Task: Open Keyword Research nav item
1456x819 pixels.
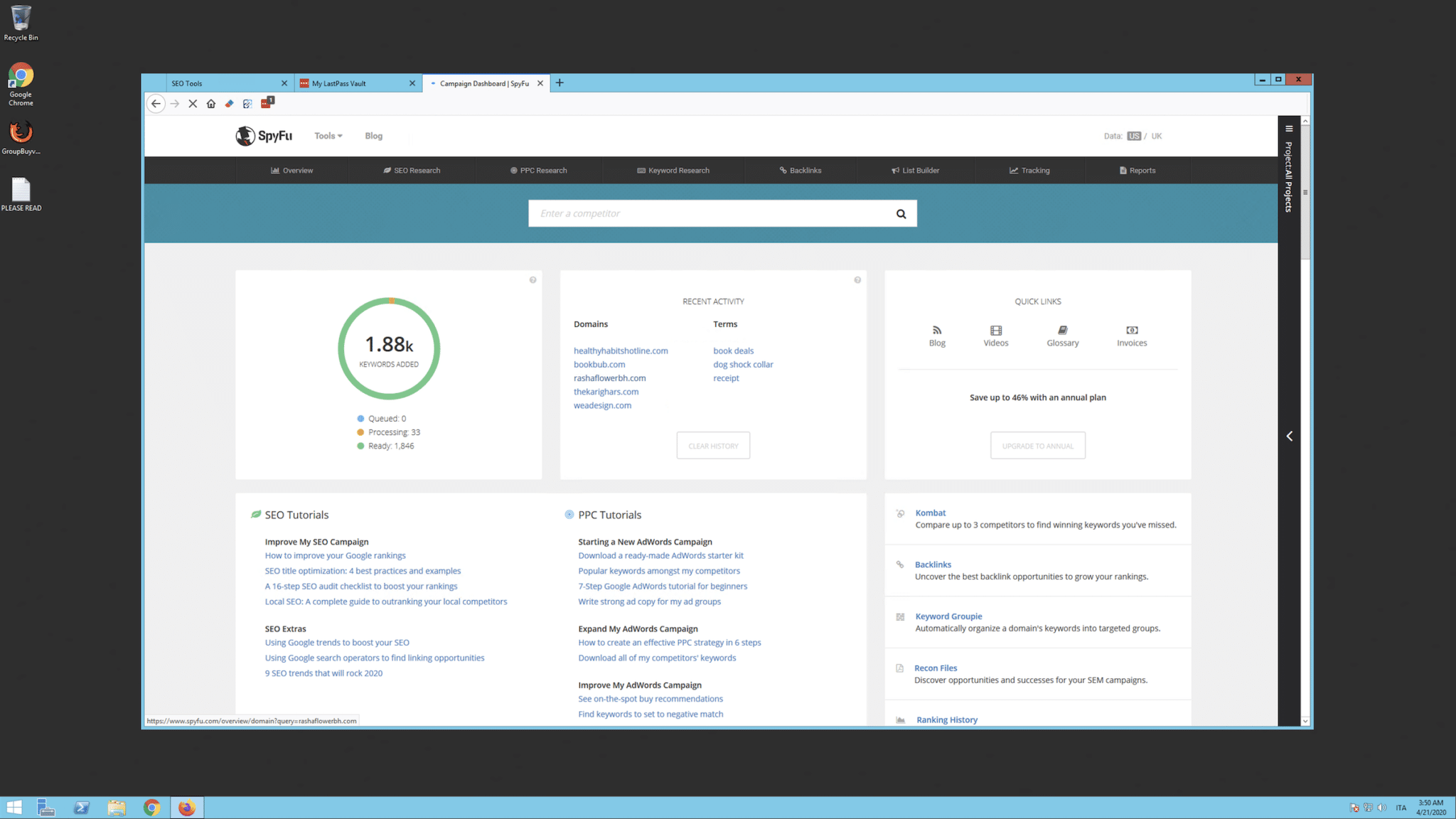Action: 673,171
